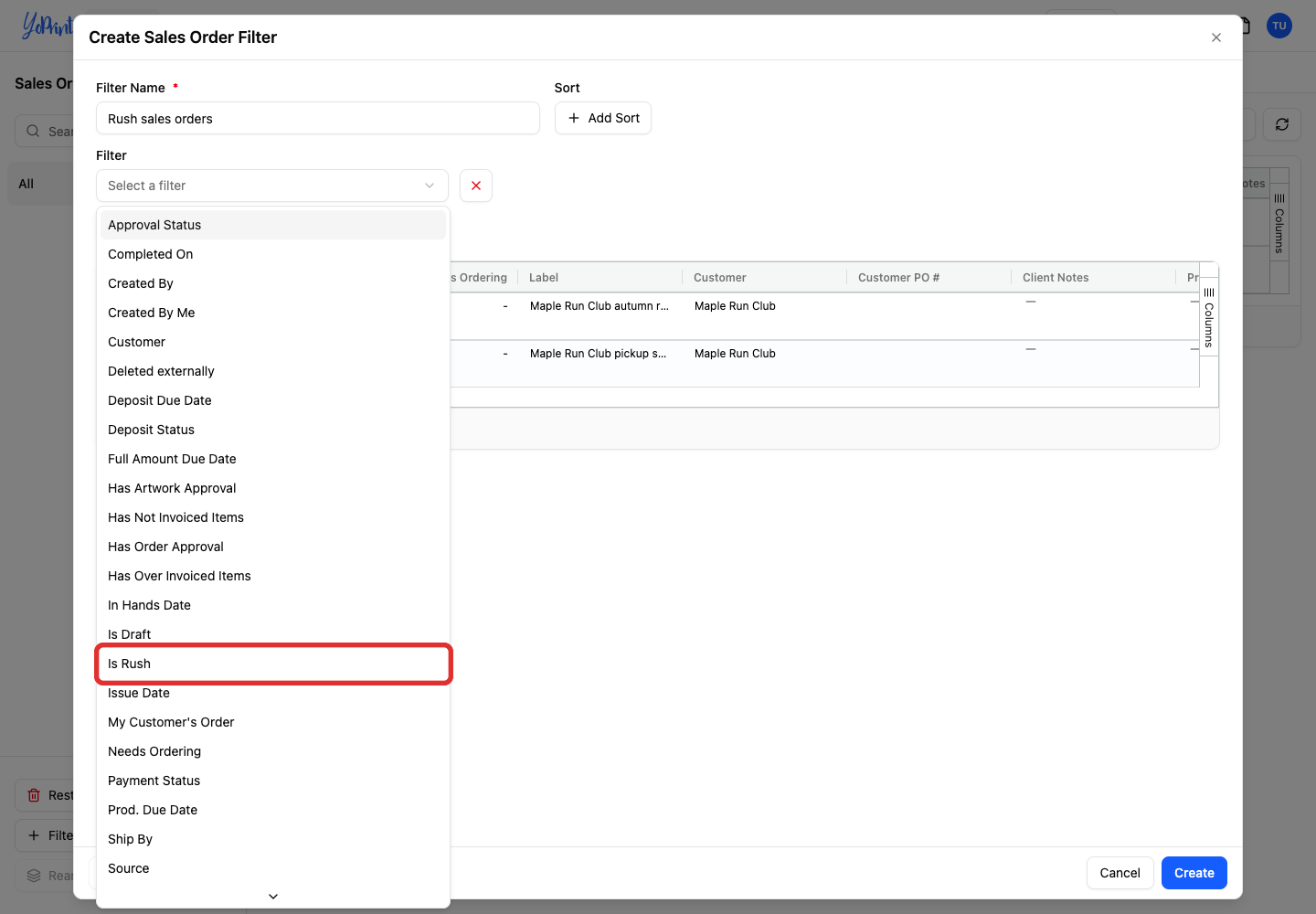Screen dimensions: 1316x914
Task: Choose Full Amount Due Date option
Action: (273, 459)
